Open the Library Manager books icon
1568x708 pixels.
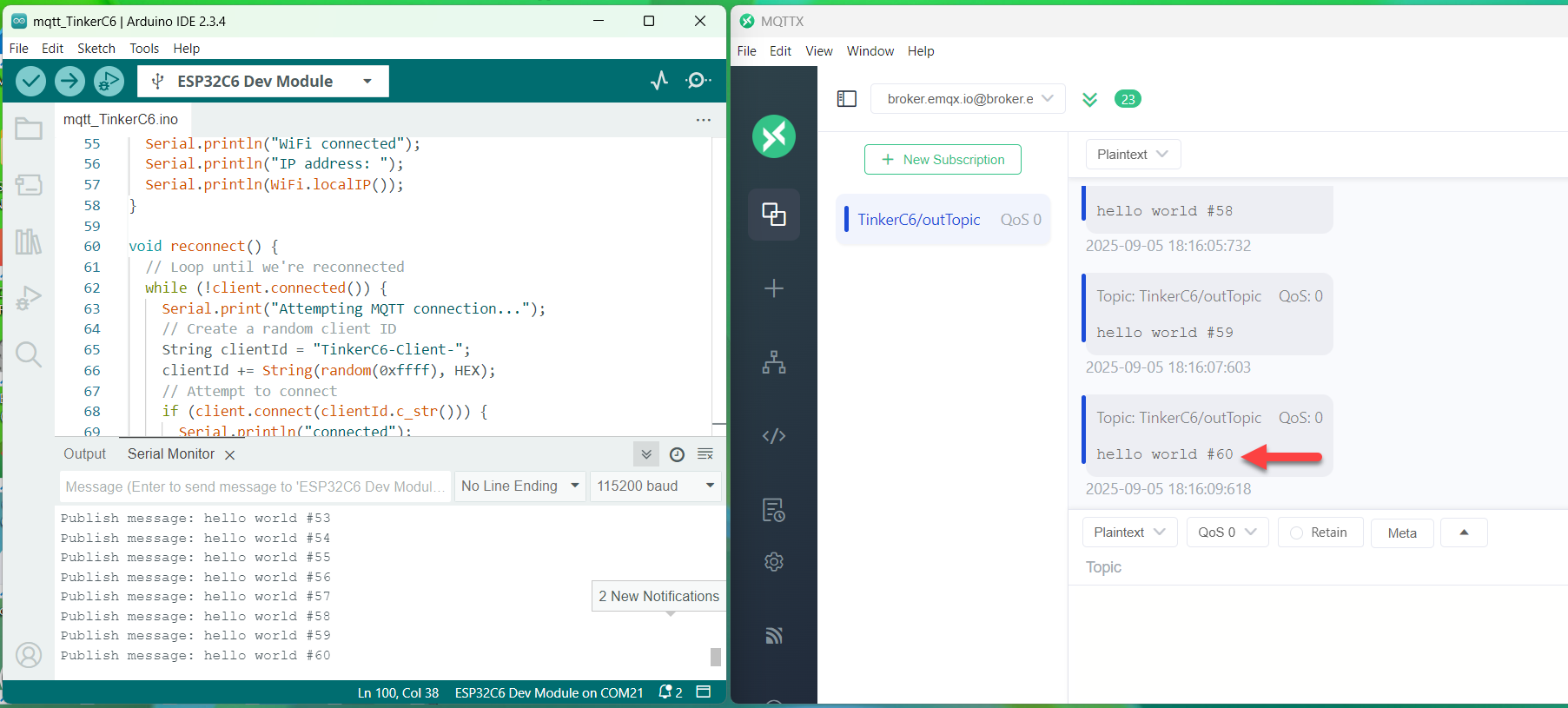point(29,241)
